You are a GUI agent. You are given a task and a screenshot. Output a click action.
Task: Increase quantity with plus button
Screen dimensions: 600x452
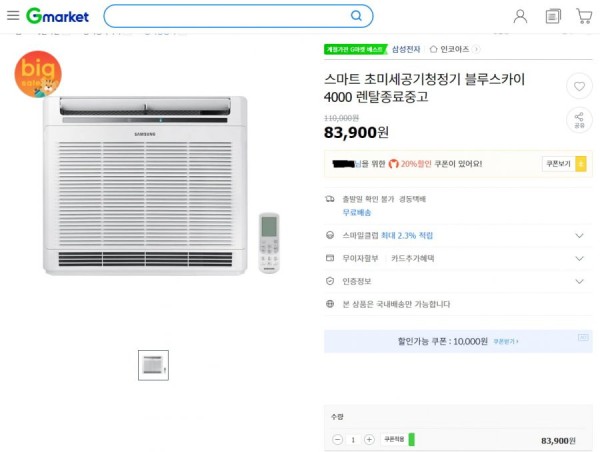point(369,439)
